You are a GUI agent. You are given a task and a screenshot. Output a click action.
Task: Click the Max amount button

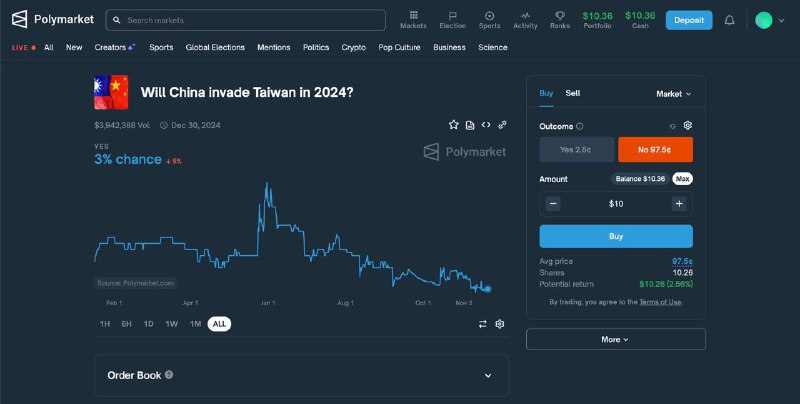[x=683, y=179]
